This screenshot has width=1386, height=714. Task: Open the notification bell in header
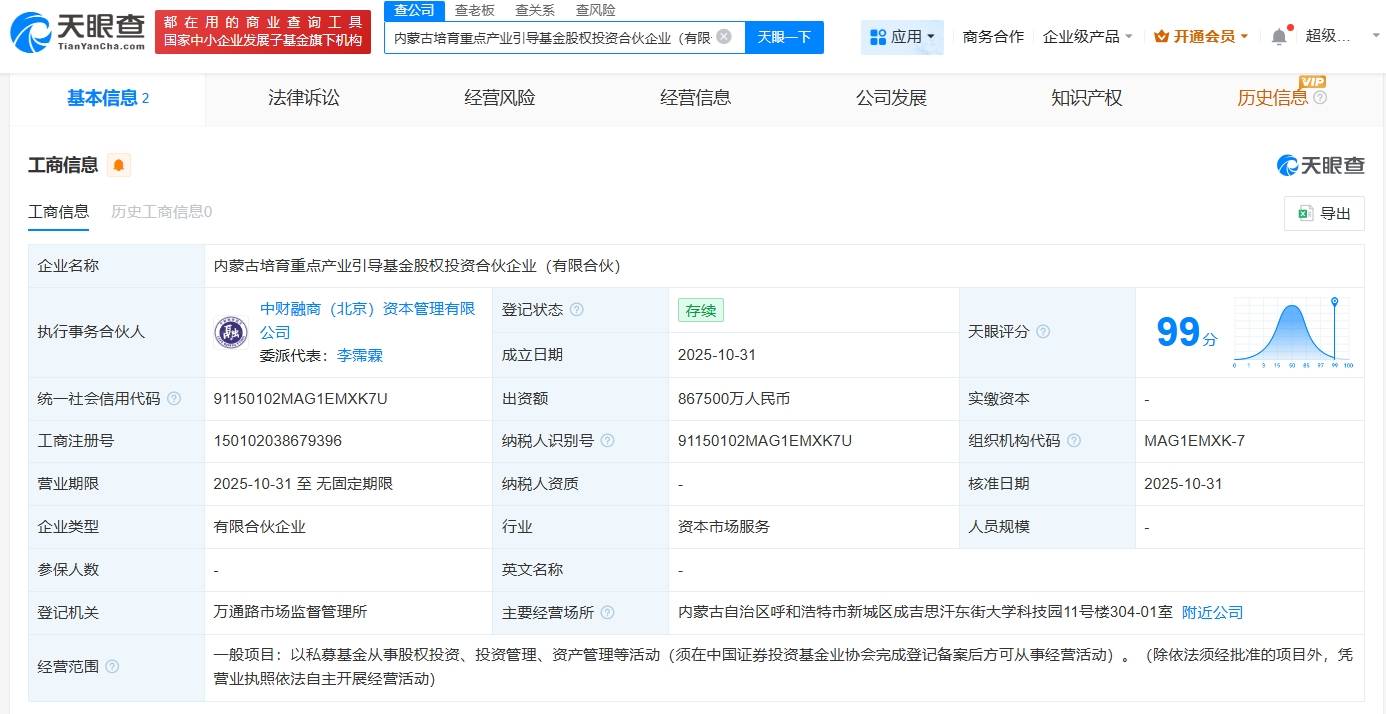tap(1279, 37)
